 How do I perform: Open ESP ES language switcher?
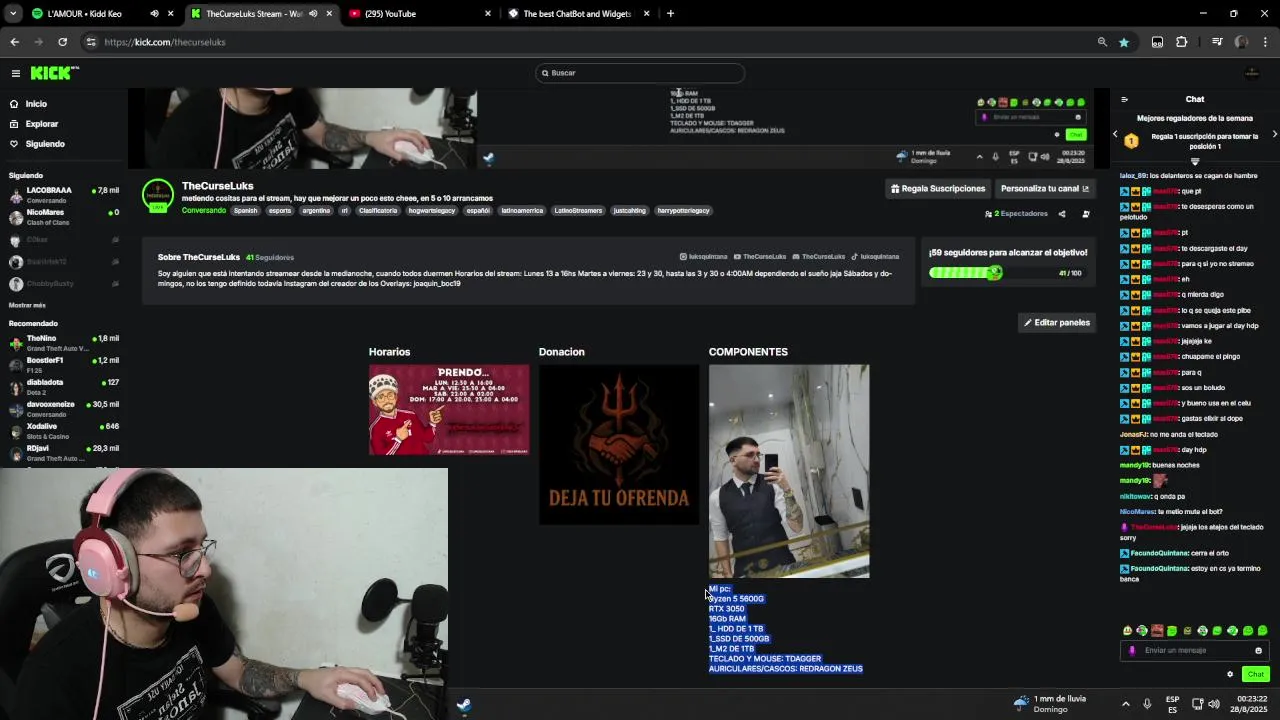point(1173,704)
